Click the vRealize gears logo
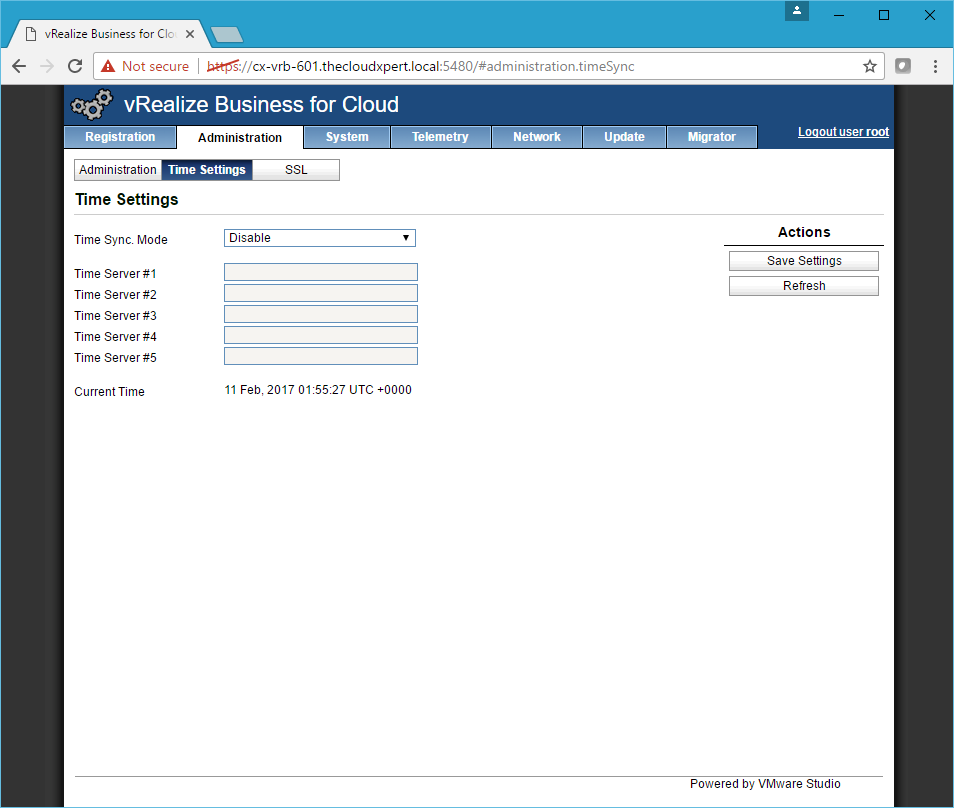 pos(92,105)
